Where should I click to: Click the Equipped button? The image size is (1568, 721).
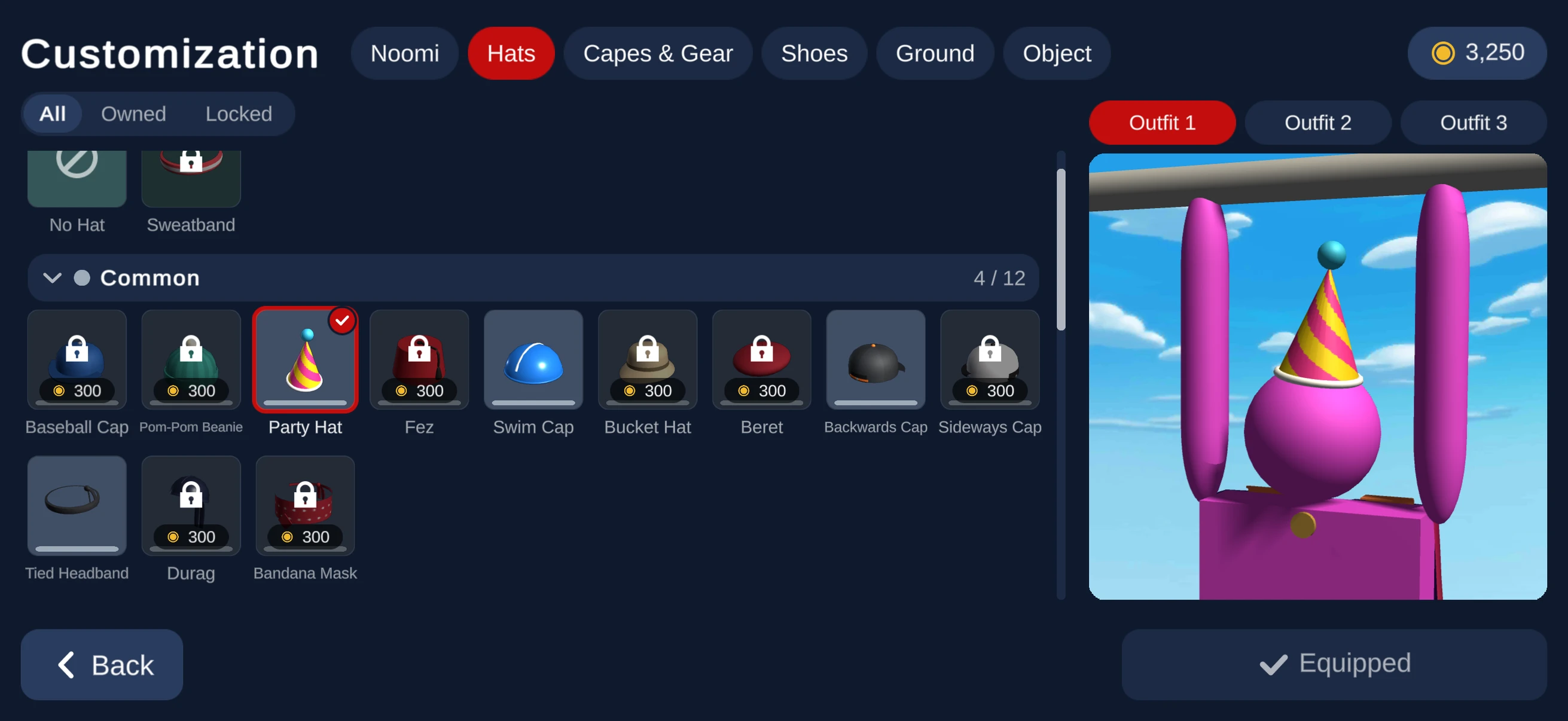pos(1334,664)
